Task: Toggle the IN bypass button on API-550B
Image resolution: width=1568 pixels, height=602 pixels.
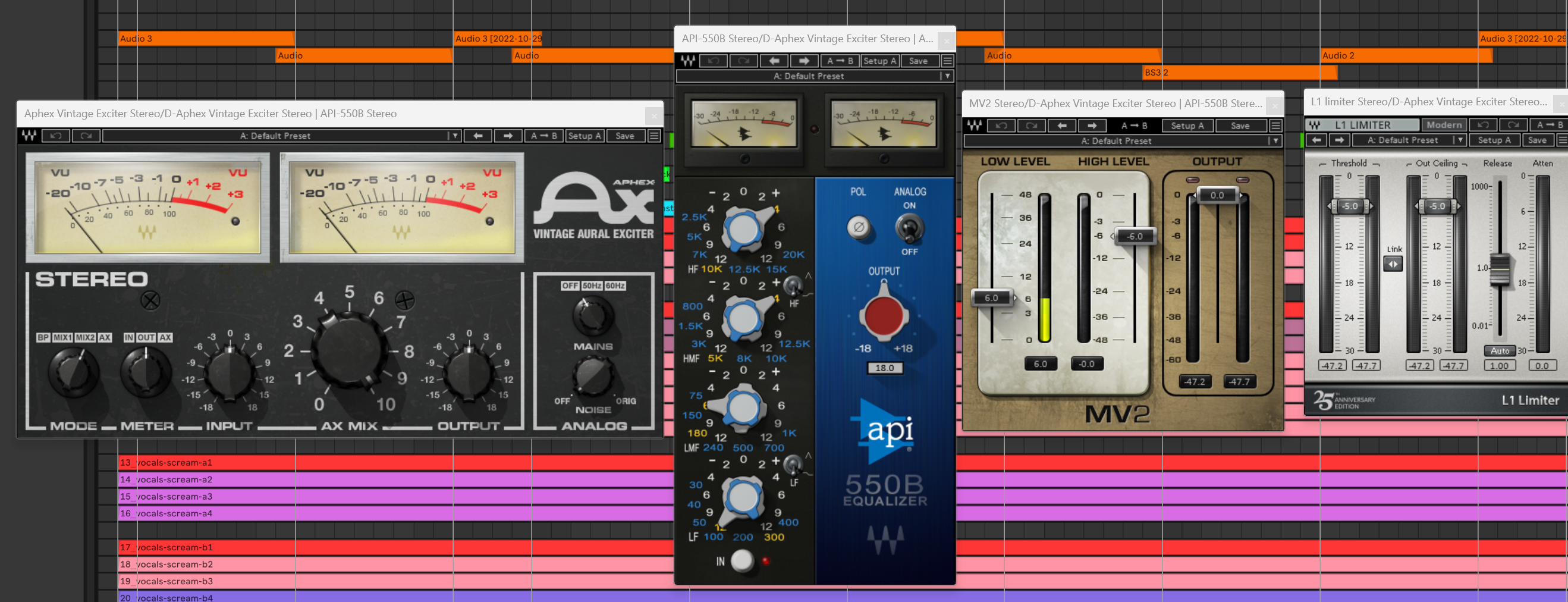Action: pos(741,560)
